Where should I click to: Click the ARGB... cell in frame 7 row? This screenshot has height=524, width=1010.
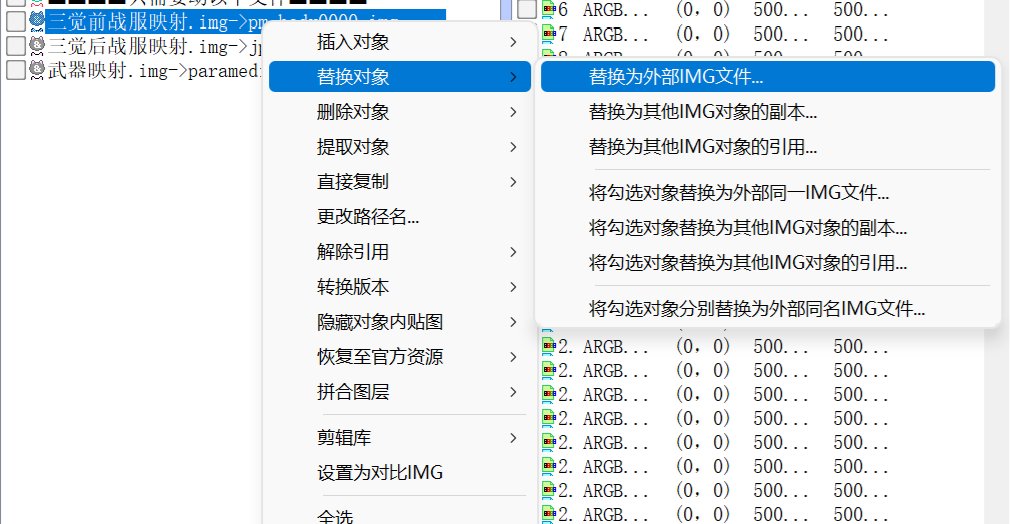615,34
